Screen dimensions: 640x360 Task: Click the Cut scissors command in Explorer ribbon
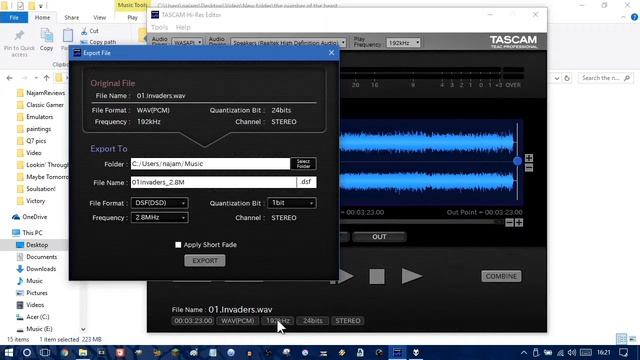point(90,31)
